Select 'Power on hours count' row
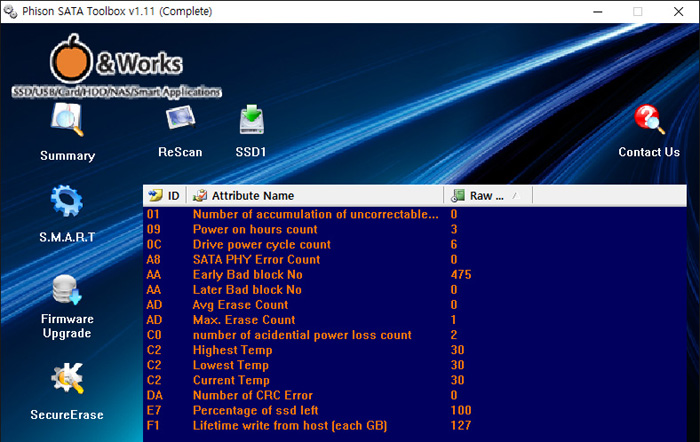This screenshot has width=700, height=442. click(x=415, y=229)
